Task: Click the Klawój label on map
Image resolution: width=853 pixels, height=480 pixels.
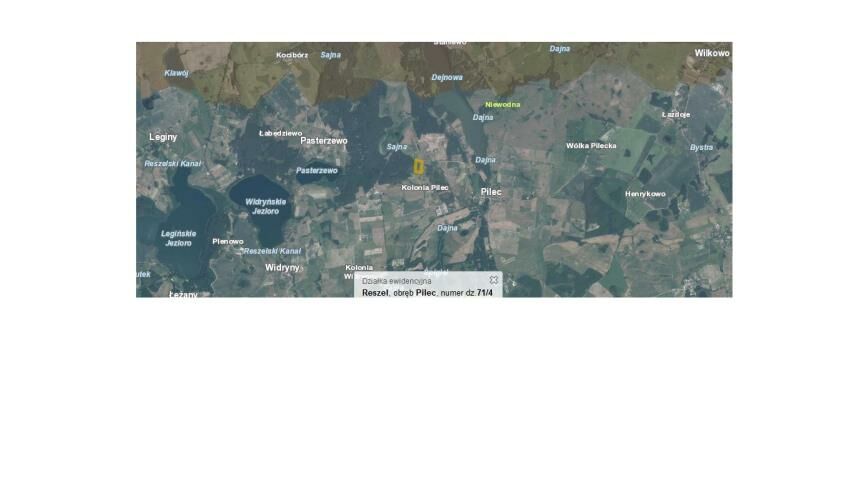Action: point(176,73)
